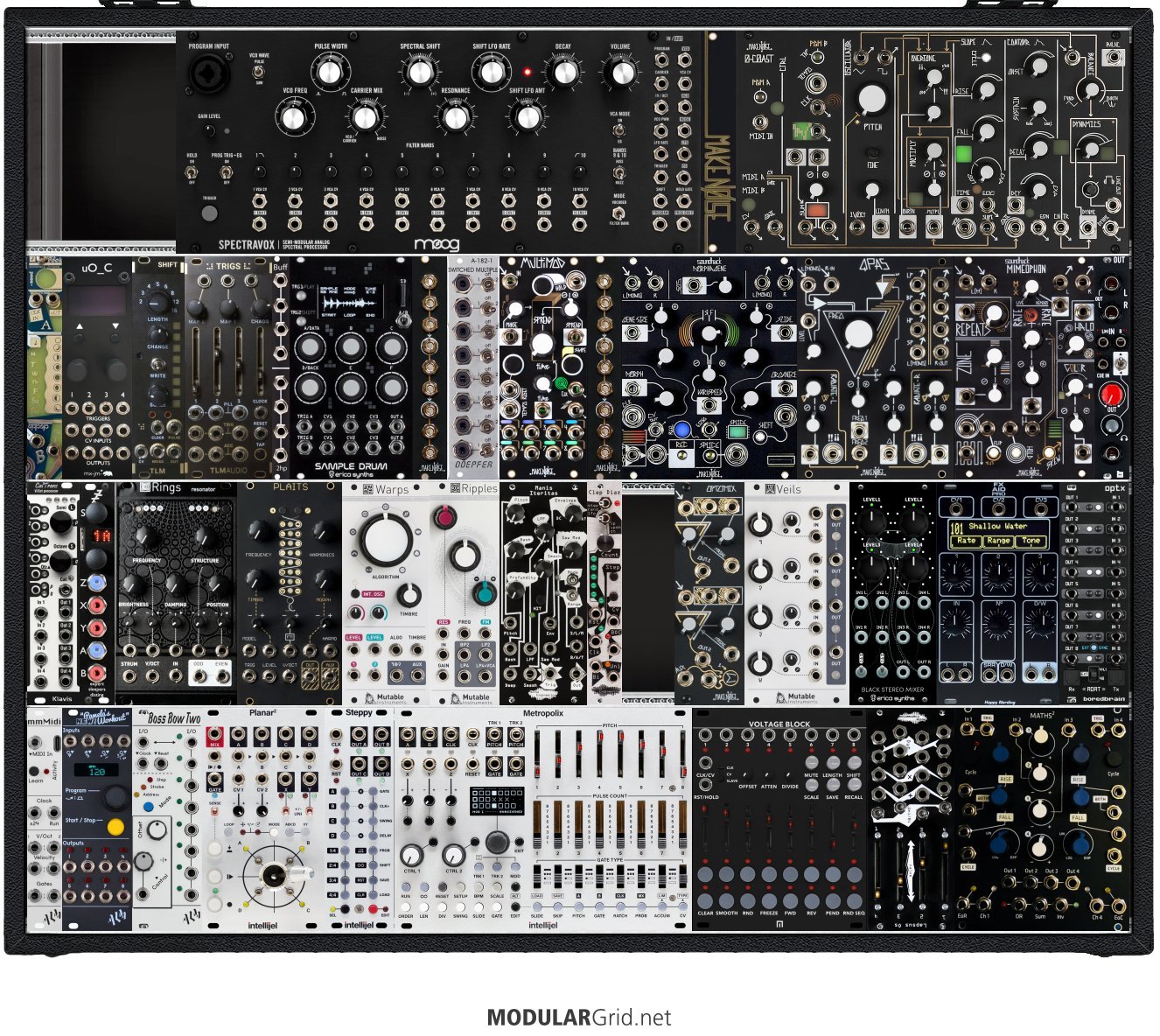The width and height of the screenshot is (1160, 1036).
Task: Click the "SAMPLE DRUM" label
Action: click(350, 468)
